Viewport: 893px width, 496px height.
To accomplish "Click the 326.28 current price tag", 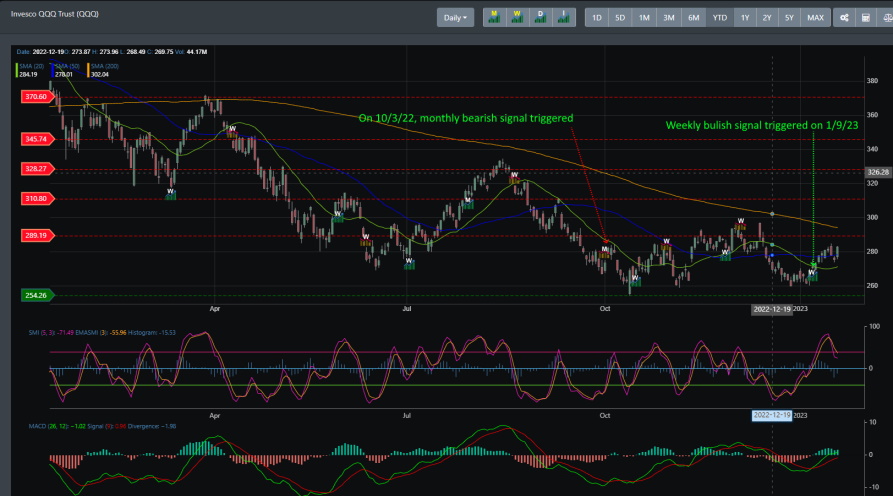I will (878, 172).
